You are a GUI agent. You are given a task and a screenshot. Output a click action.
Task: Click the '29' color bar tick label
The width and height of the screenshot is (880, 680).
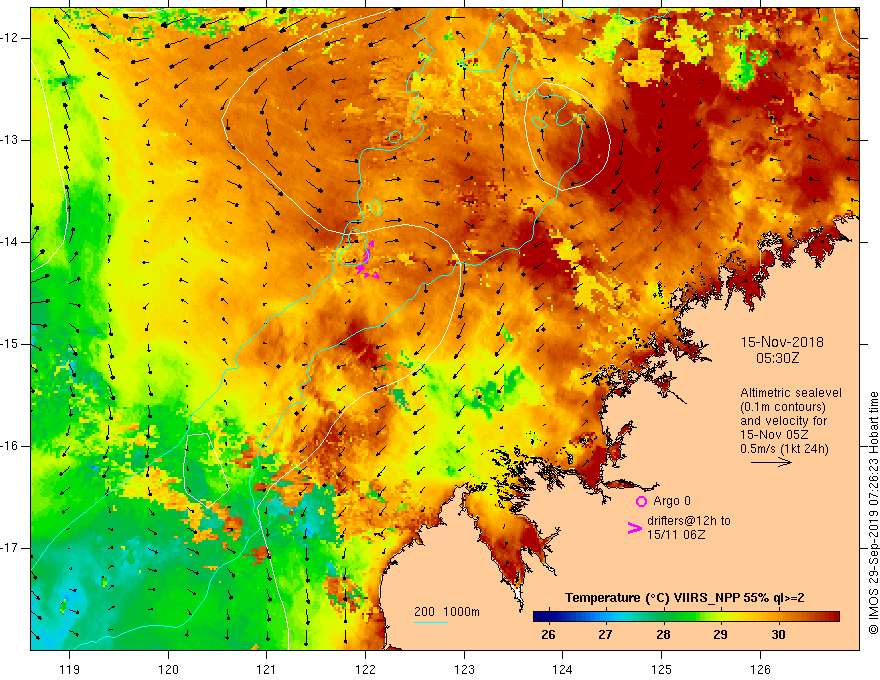coord(720,635)
